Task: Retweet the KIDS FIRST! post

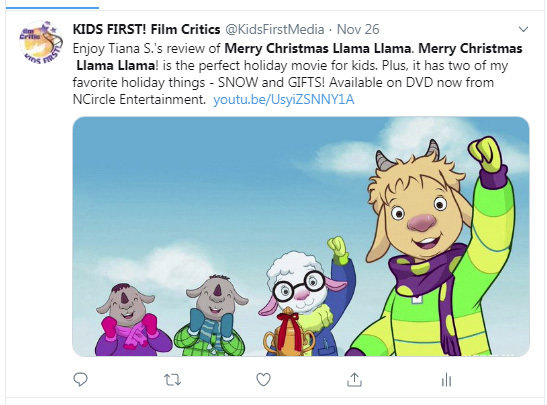Action: pyautogui.click(x=172, y=380)
